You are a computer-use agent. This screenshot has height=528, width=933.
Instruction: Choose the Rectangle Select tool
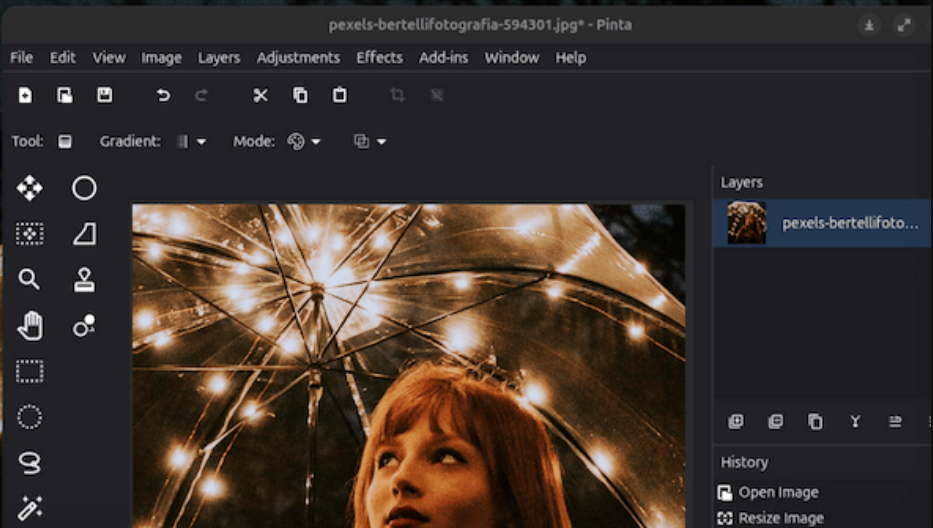click(x=30, y=371)
